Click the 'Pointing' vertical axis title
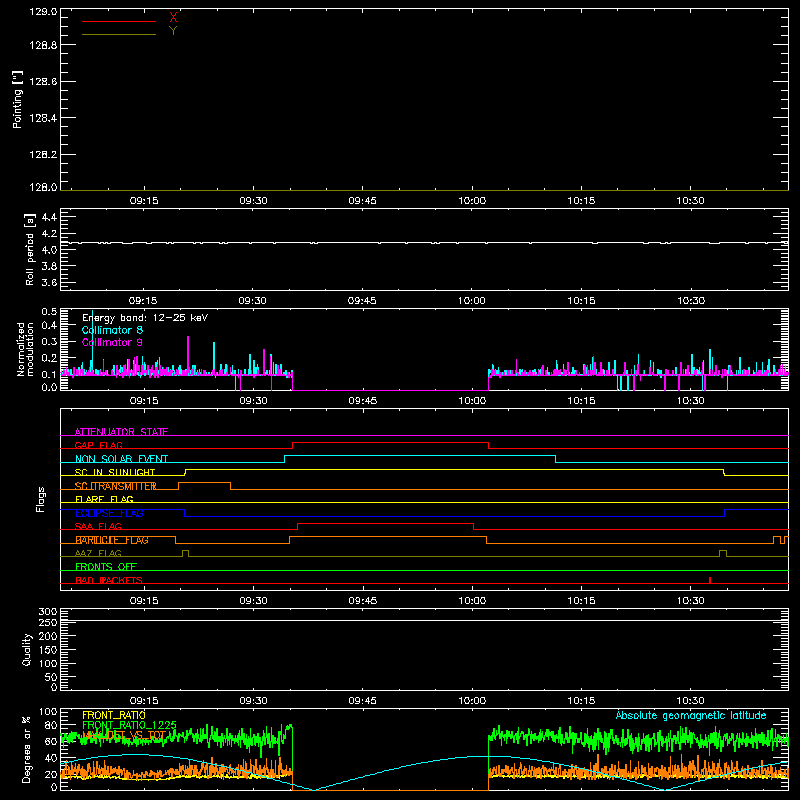 [x=17, y=99]
